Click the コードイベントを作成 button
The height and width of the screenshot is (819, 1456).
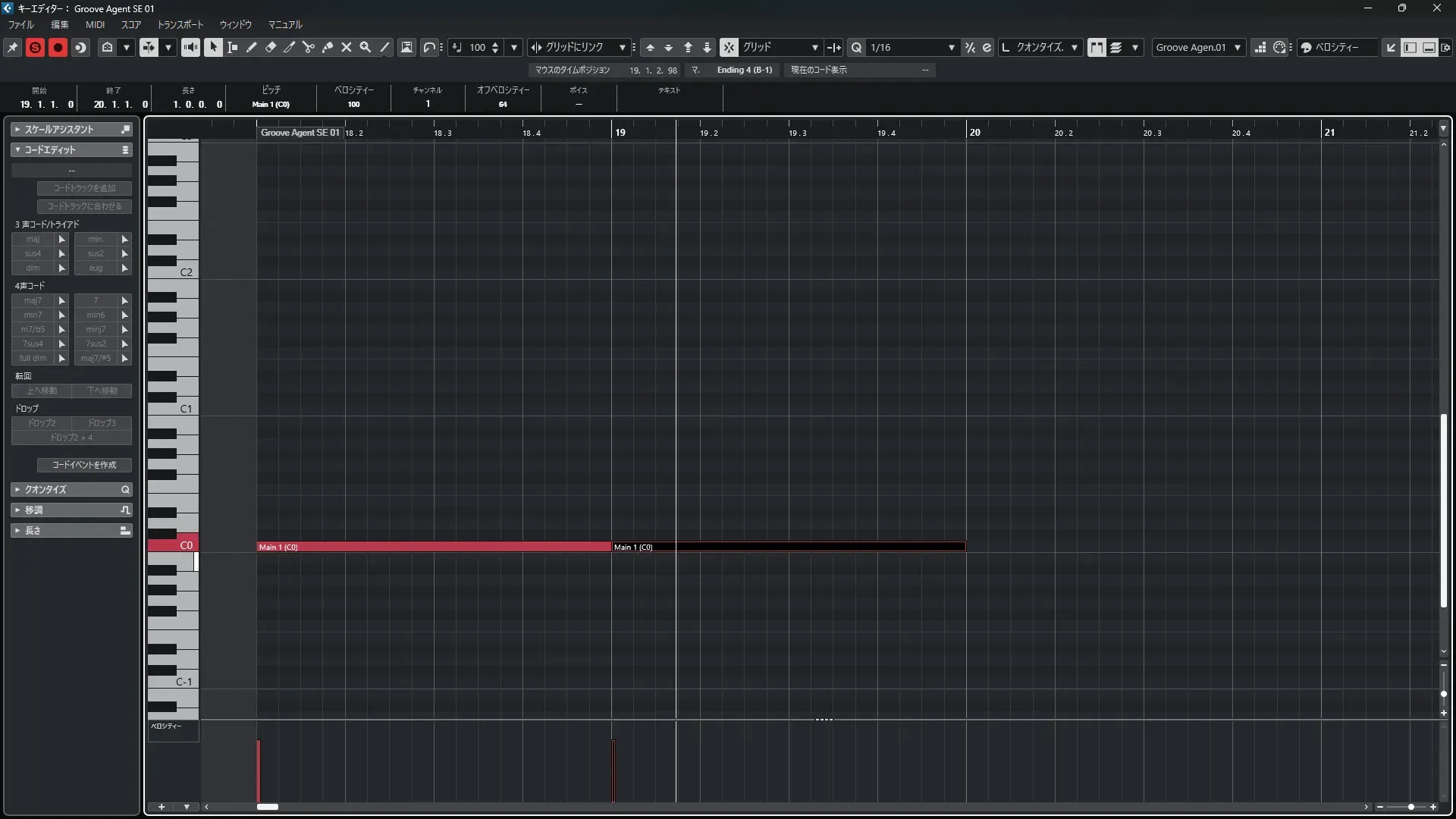(84, 465)
